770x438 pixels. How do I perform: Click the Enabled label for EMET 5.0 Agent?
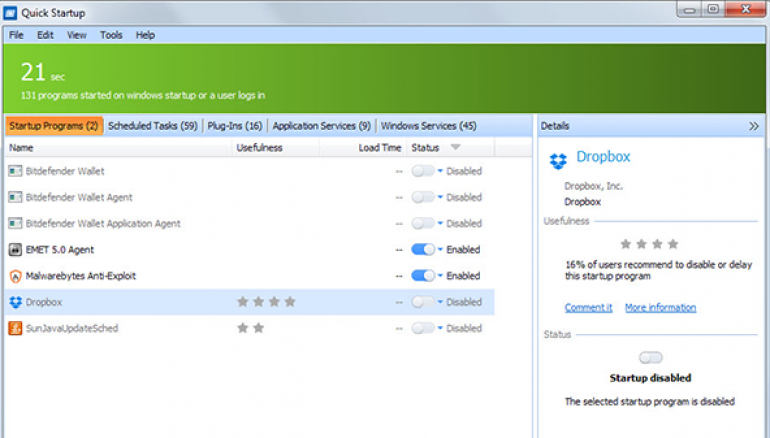[x=463, y=249]
